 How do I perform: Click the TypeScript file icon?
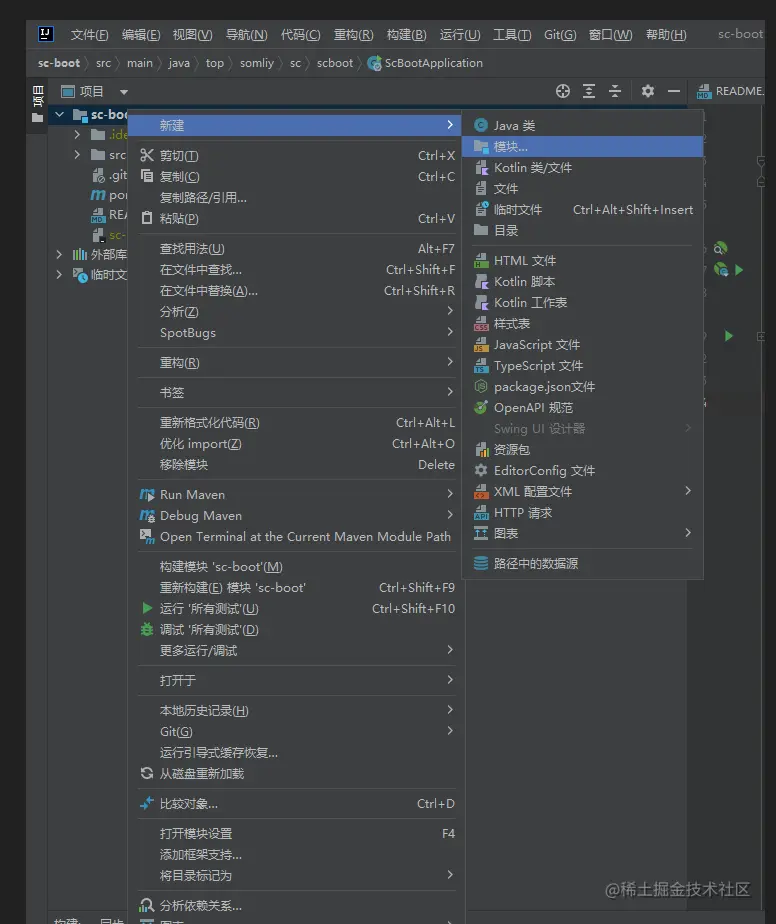pos(481,365)
